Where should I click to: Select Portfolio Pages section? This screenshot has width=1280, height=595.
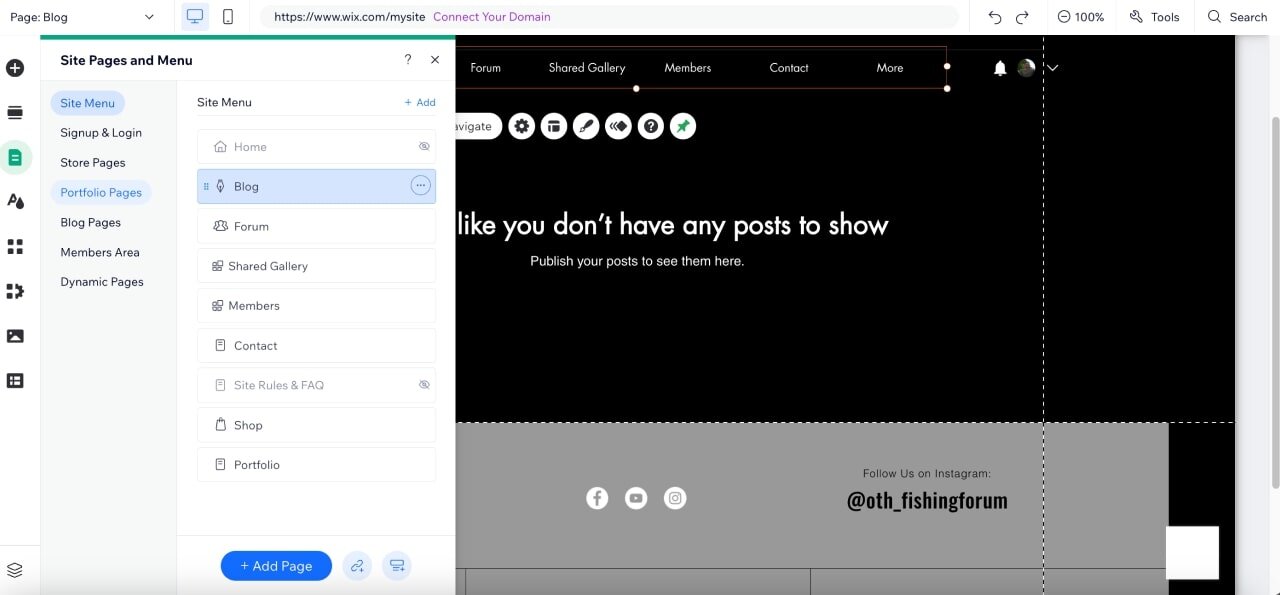click(101, 193)
